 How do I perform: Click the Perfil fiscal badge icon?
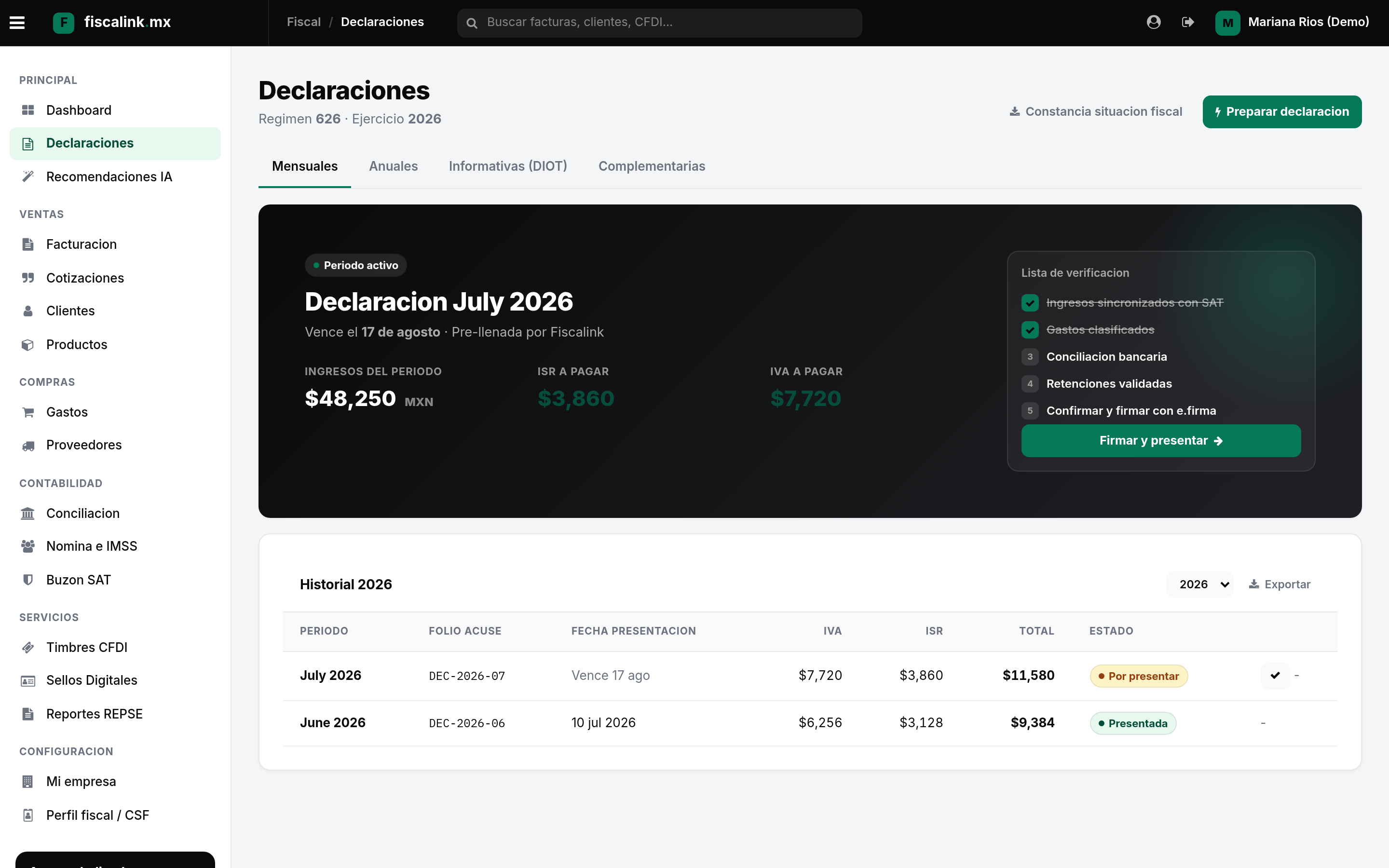(27, 815)
